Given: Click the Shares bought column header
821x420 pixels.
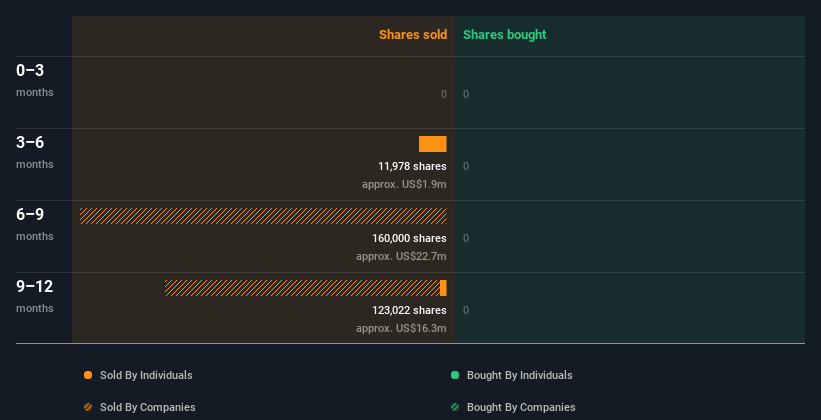Looking at the screenshot, I should pyautogui.click(x=504, y=35).
